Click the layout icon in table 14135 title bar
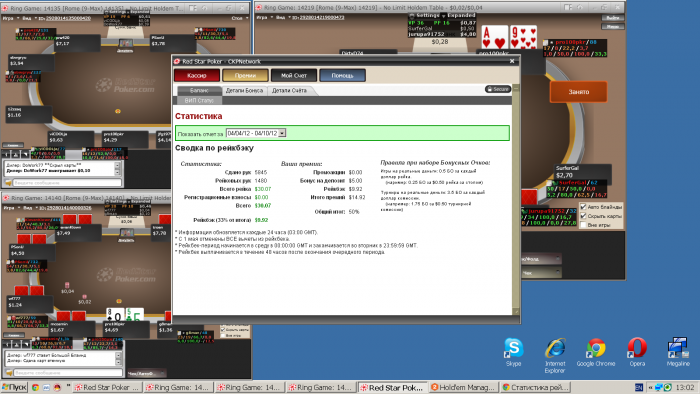 click(x=192, y=8)
